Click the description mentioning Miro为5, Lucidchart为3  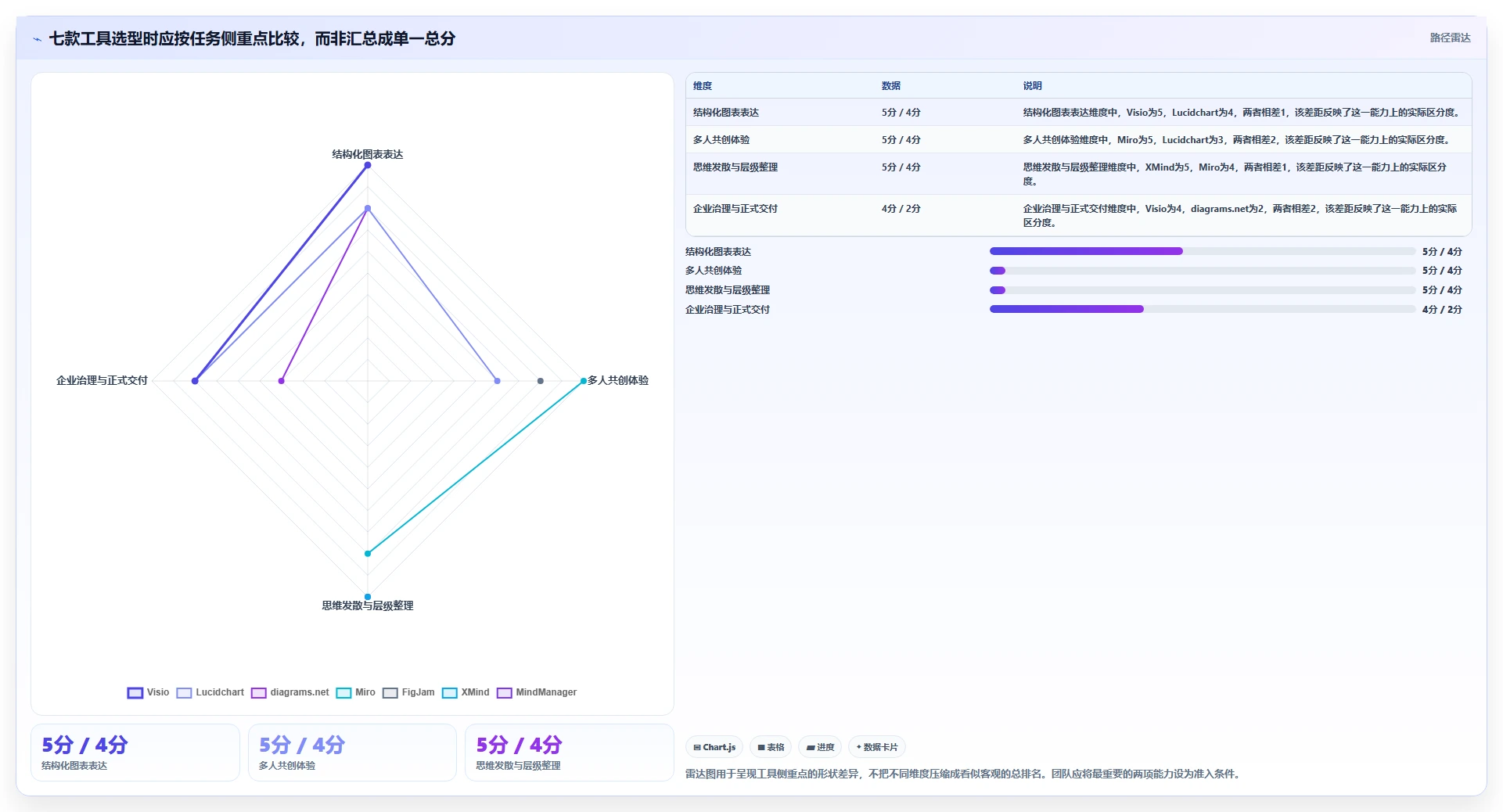pyautogui.click(x=1238, y=140)
